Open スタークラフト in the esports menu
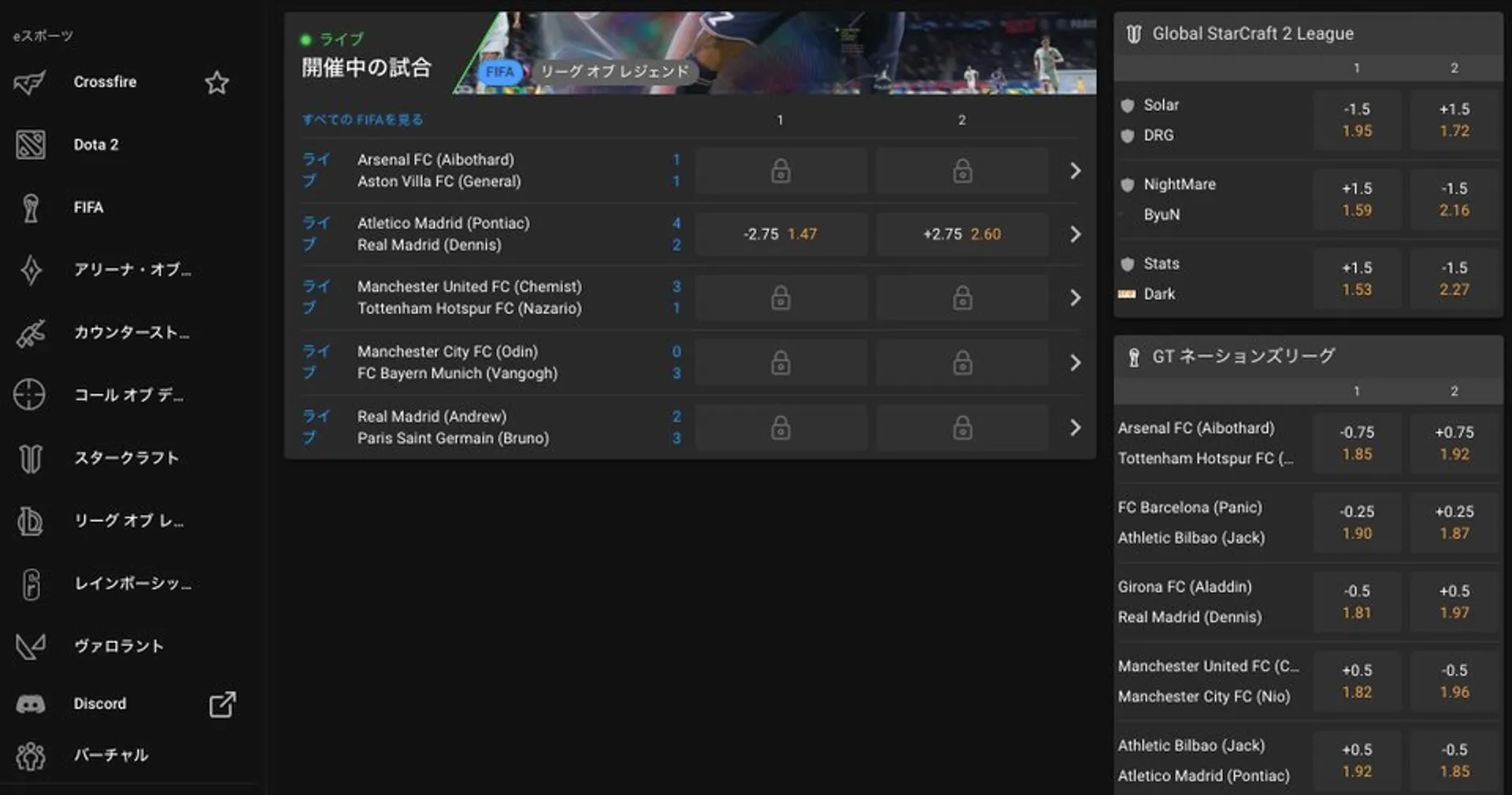This screenshot has height=795, width=1512. [126, 458]
